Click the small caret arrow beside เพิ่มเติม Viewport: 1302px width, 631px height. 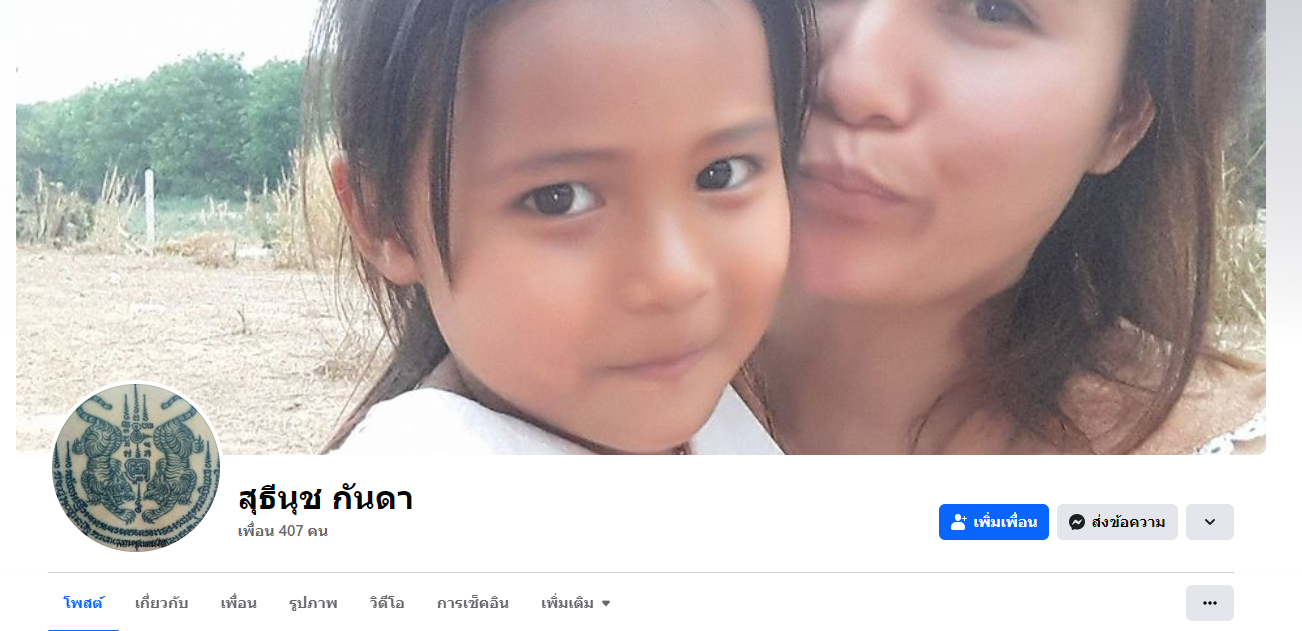[606, 604]
